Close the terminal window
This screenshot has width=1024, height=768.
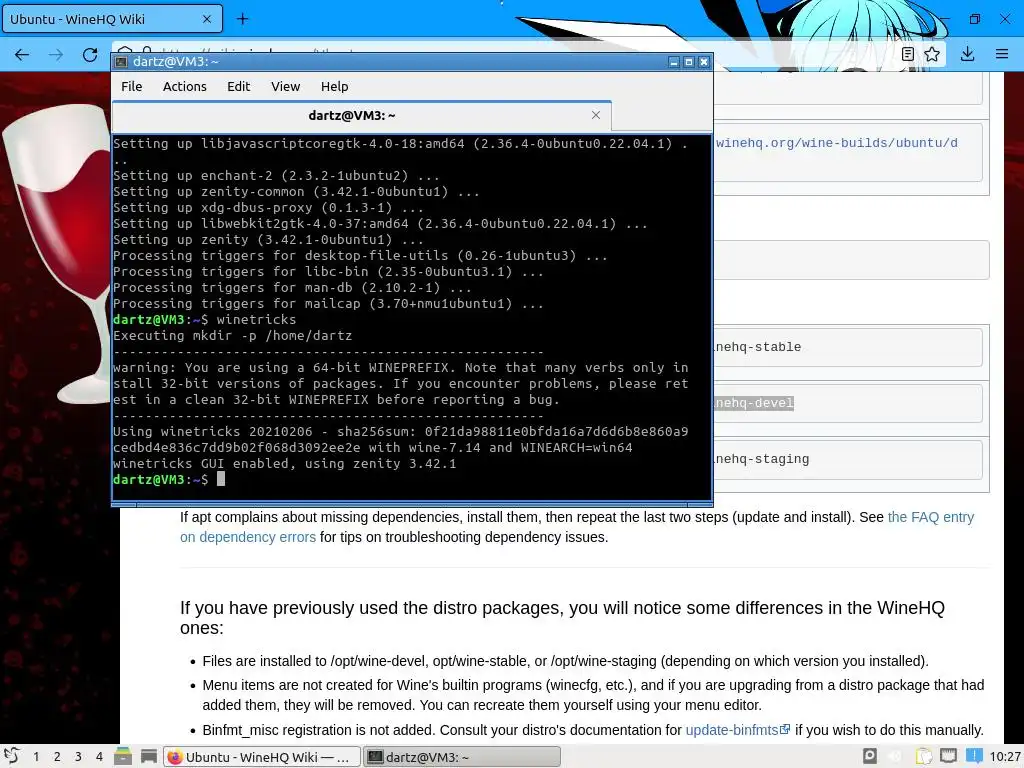tap(703, 62)
